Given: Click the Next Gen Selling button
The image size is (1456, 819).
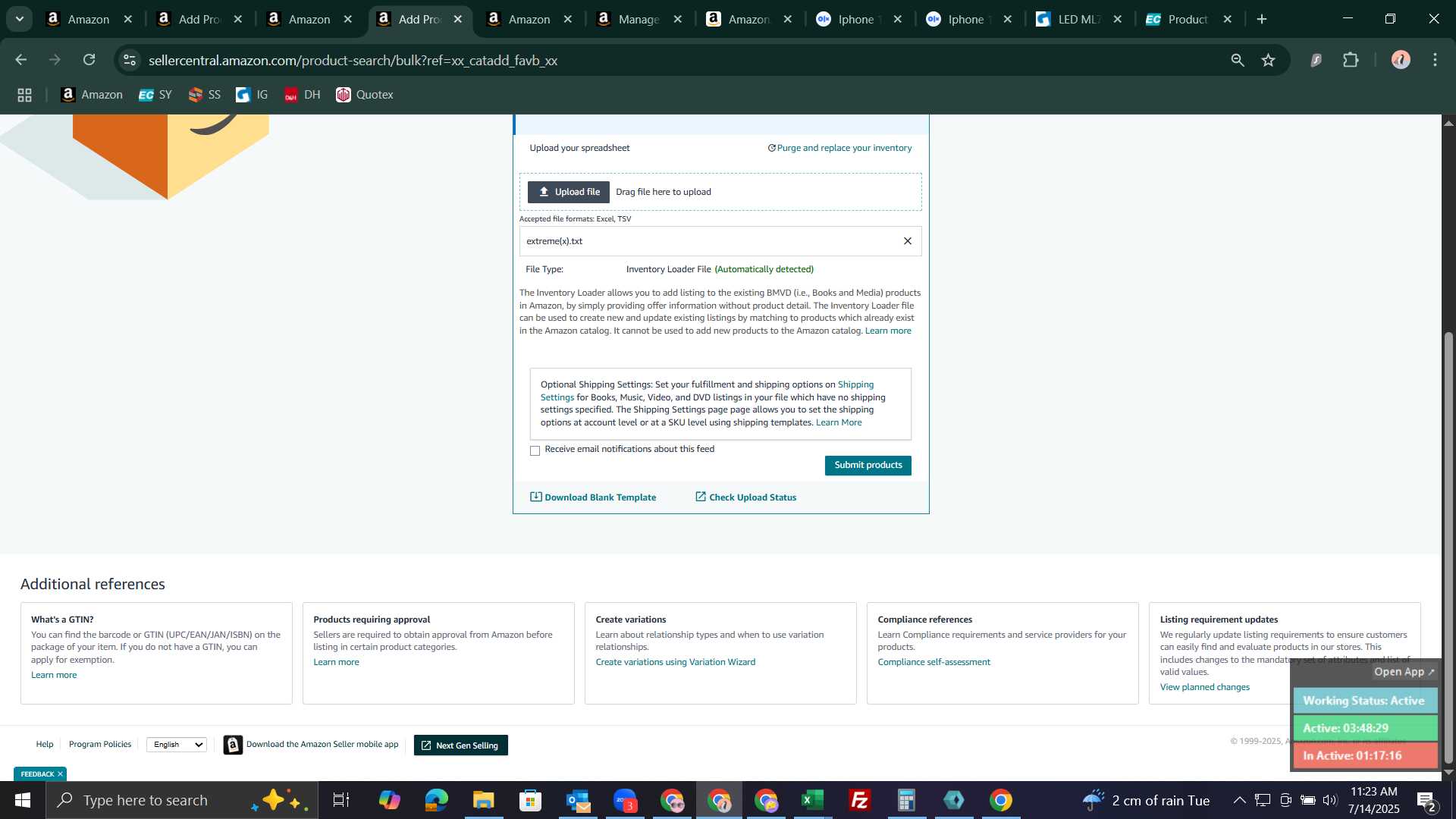Looking at the screenshot, I should [460, 745].
